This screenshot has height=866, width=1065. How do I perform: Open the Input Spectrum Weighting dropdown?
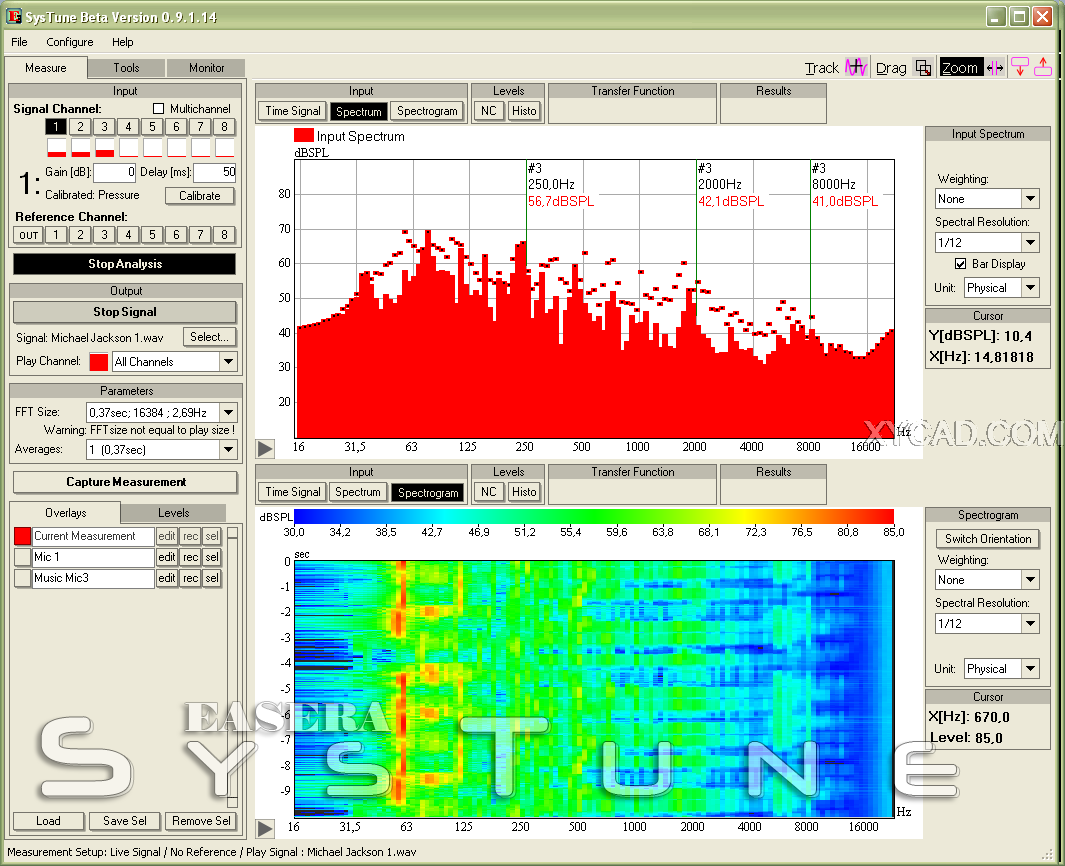tap(1030, 198)
